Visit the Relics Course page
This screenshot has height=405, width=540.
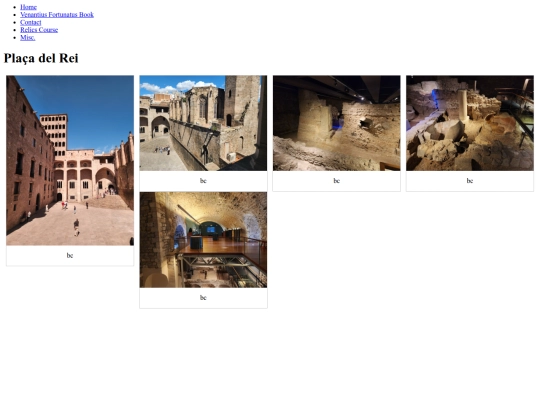pyautogui.click(x=39, y=30)
